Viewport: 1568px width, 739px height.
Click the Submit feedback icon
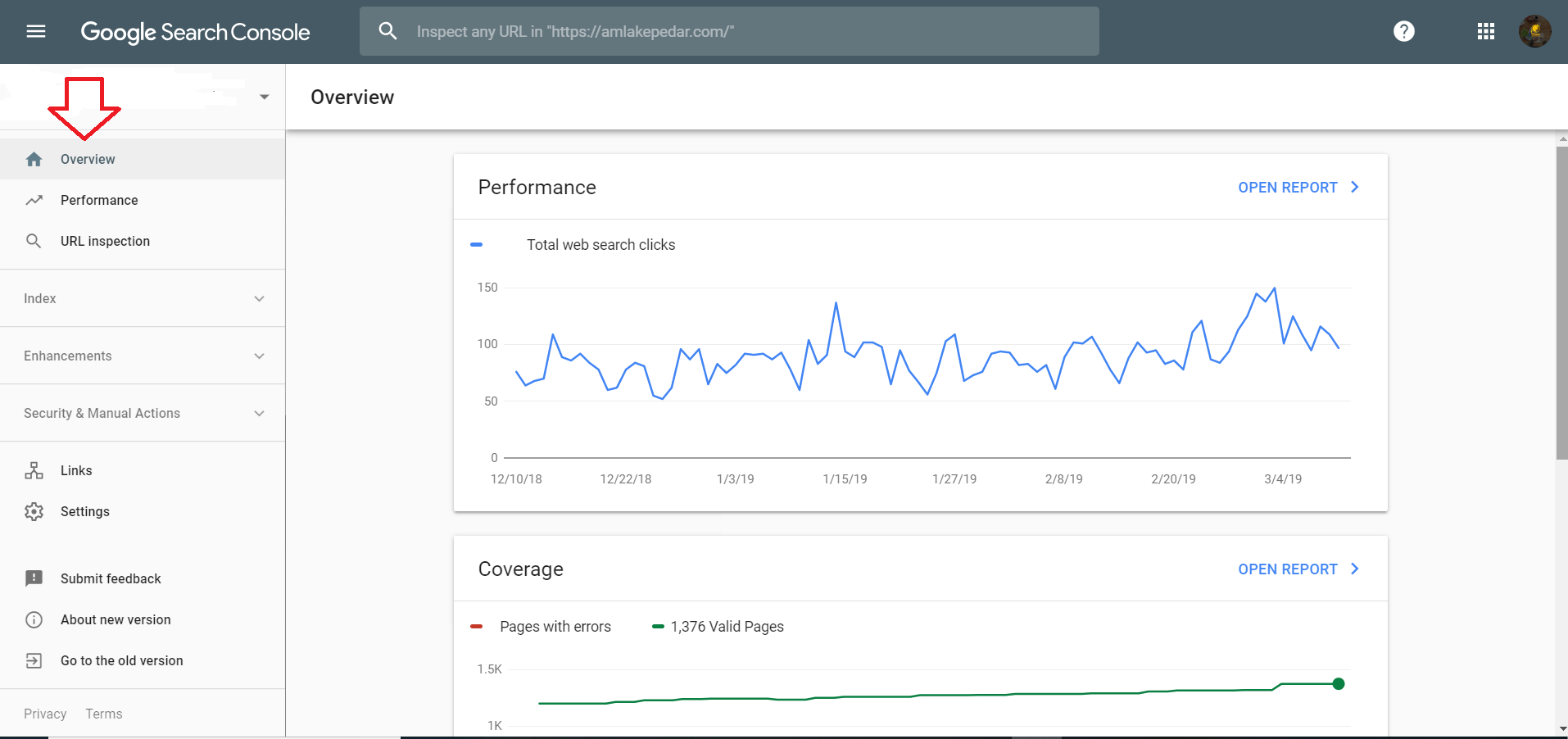pyautogui.click(x=34, y=578)
